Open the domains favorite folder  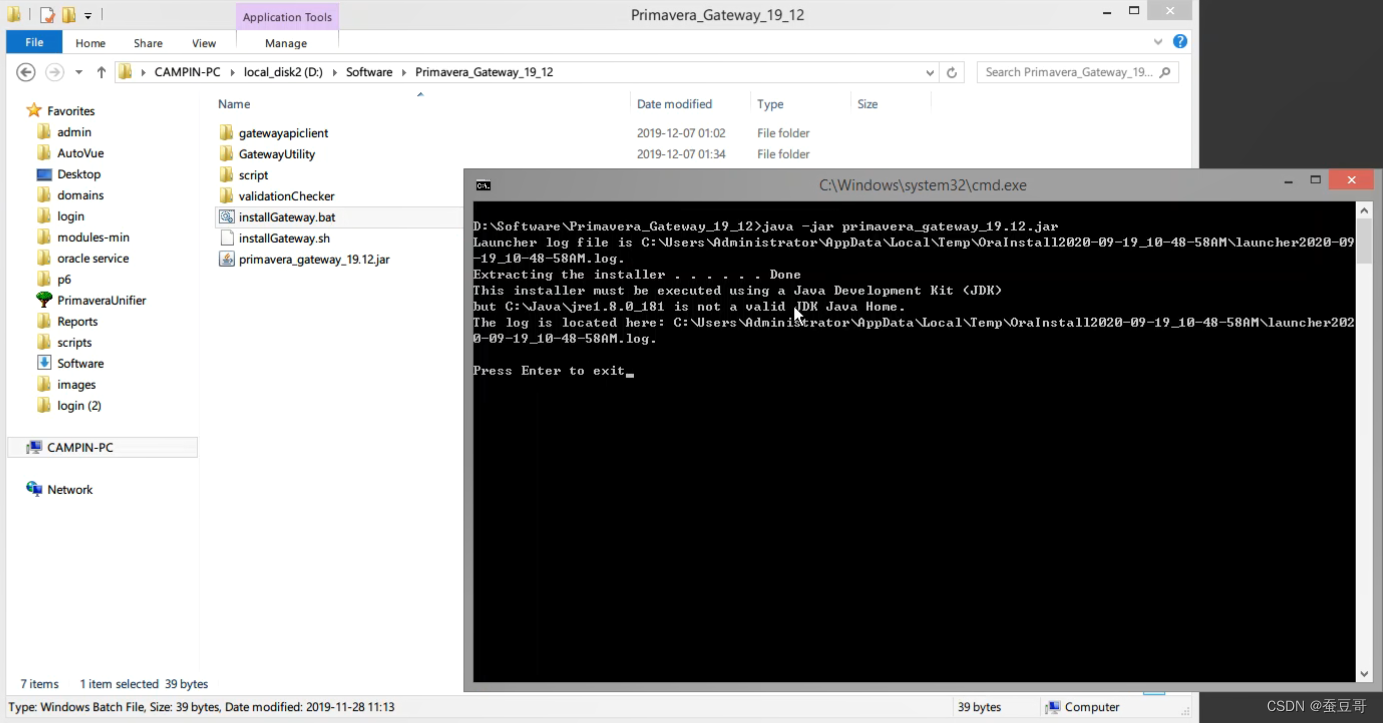[x=80, y=195]
